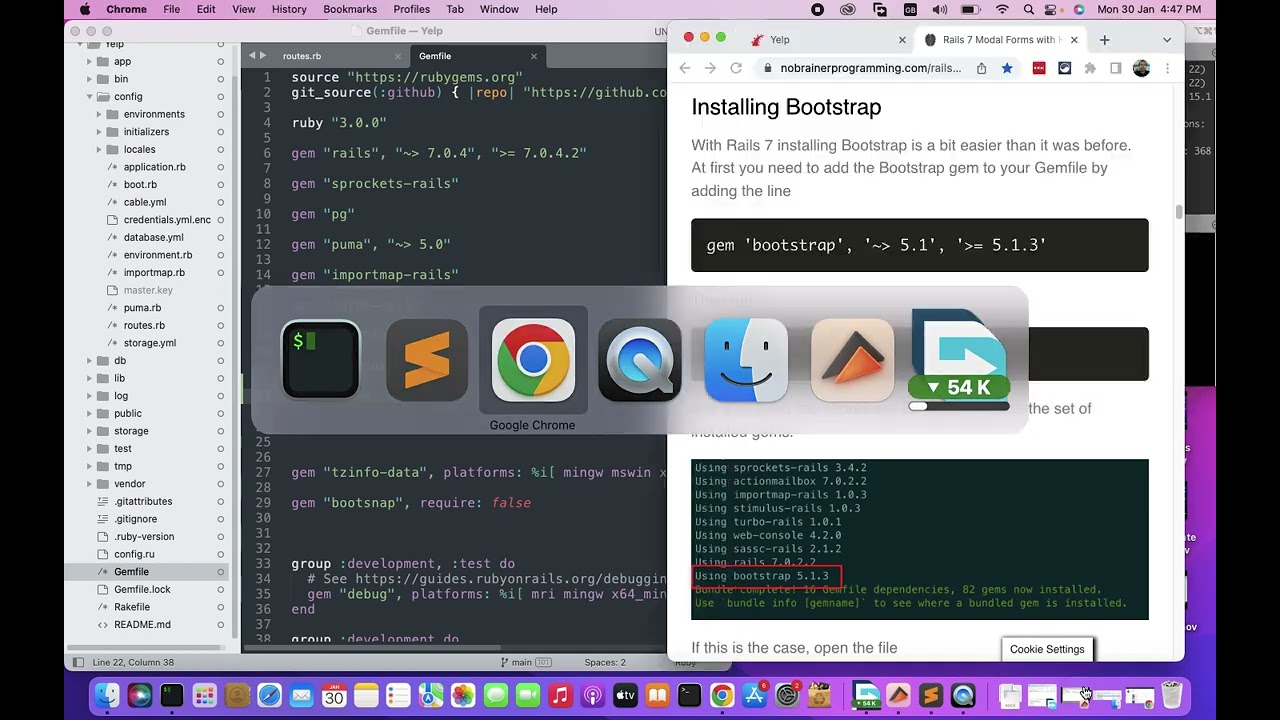Click the gem "bootsnap" code line
1280x720 pixels.
coord(411,503)
